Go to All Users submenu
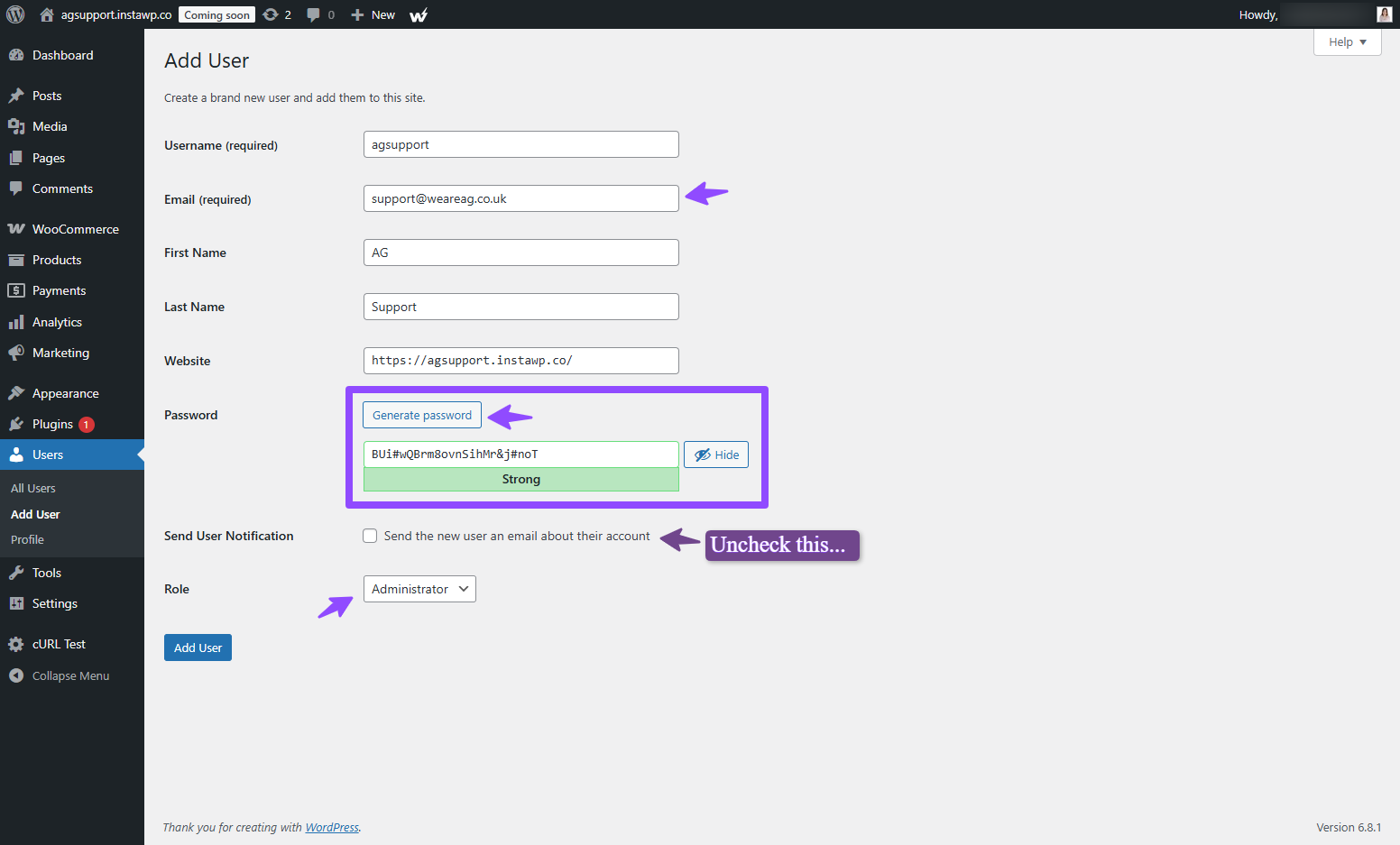This screenshot has height=845, width=1400. [33, 488]
